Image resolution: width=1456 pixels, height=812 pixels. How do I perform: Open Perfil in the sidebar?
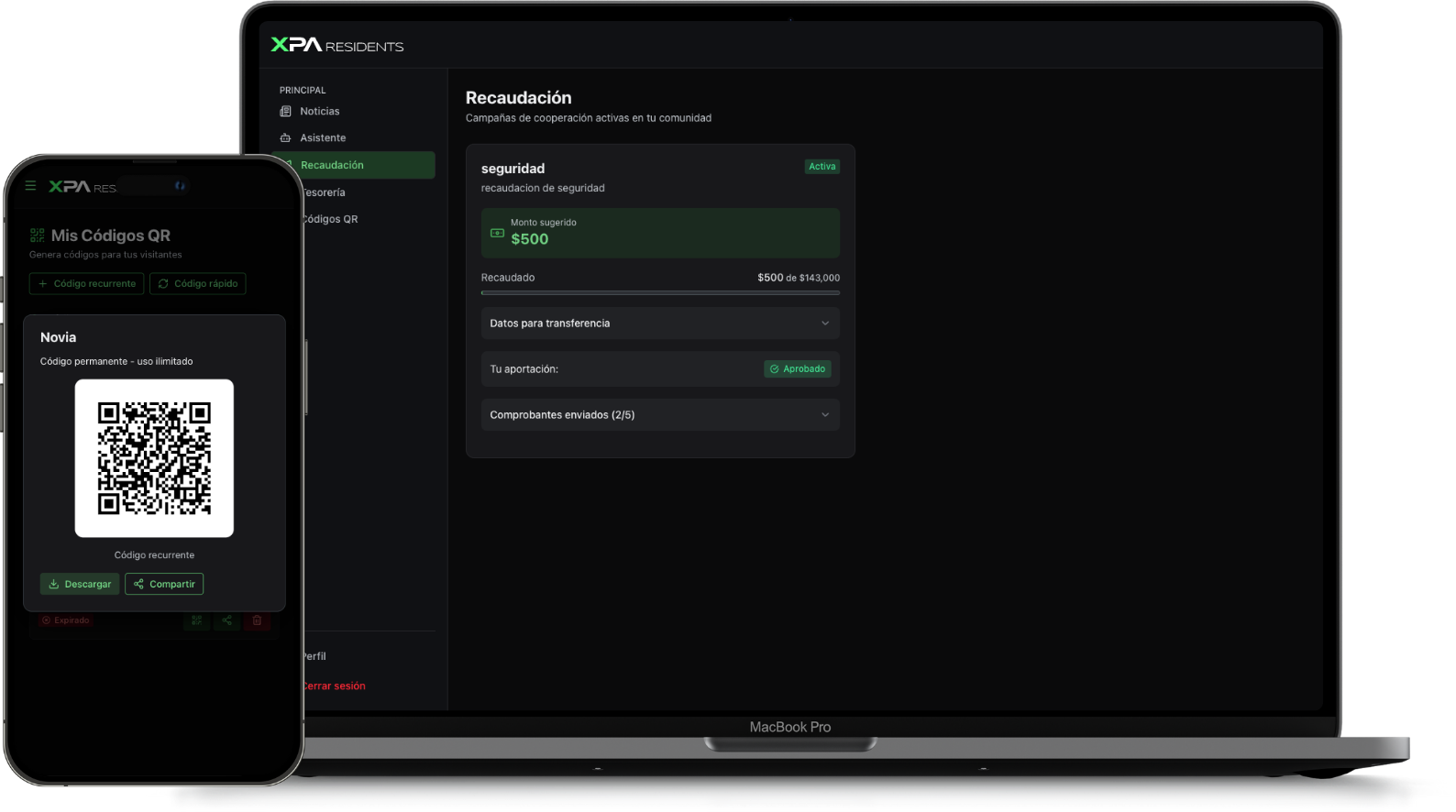pos(314,656)
